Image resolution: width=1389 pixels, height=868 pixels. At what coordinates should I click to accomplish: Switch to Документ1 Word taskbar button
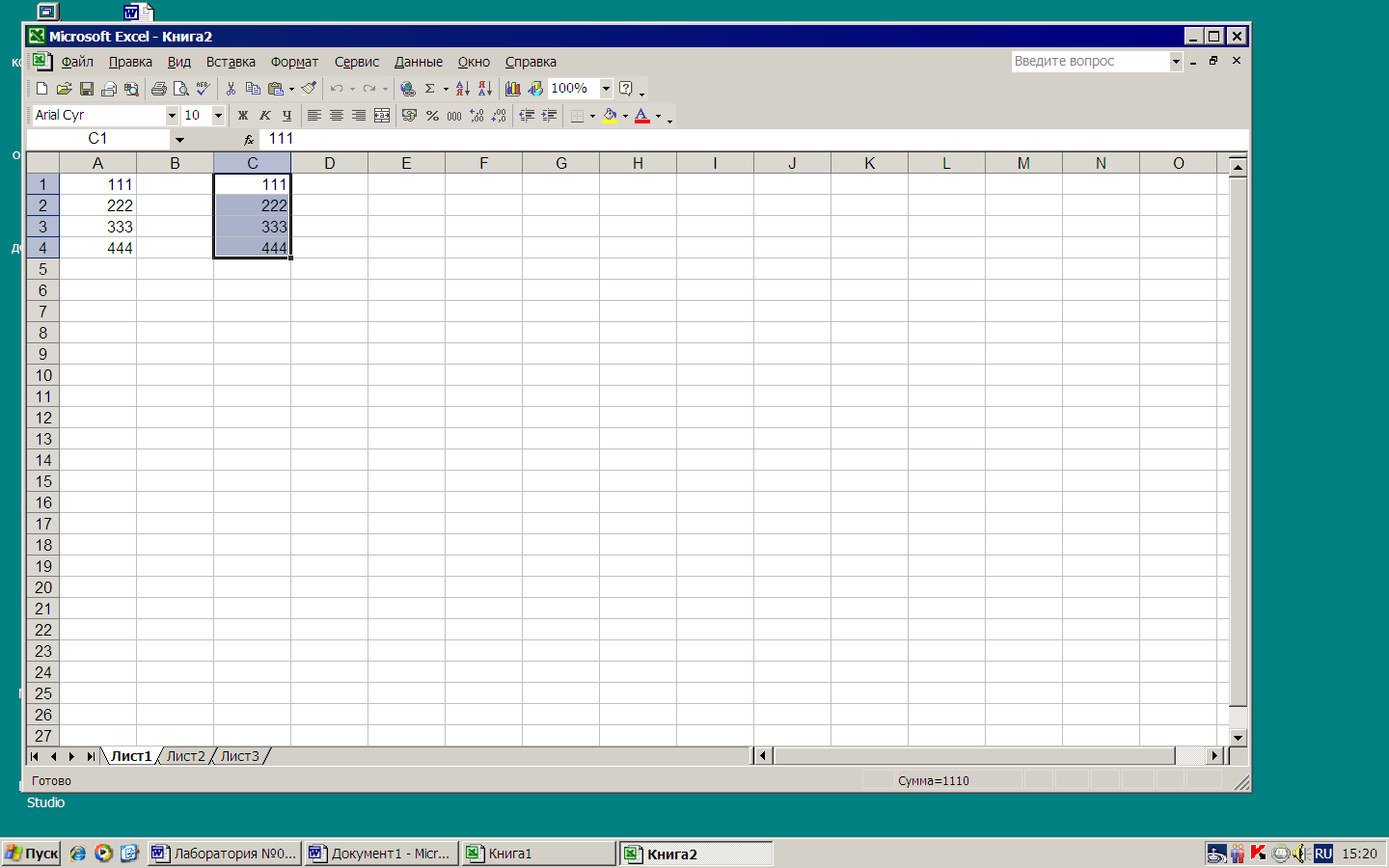point(381,854)
